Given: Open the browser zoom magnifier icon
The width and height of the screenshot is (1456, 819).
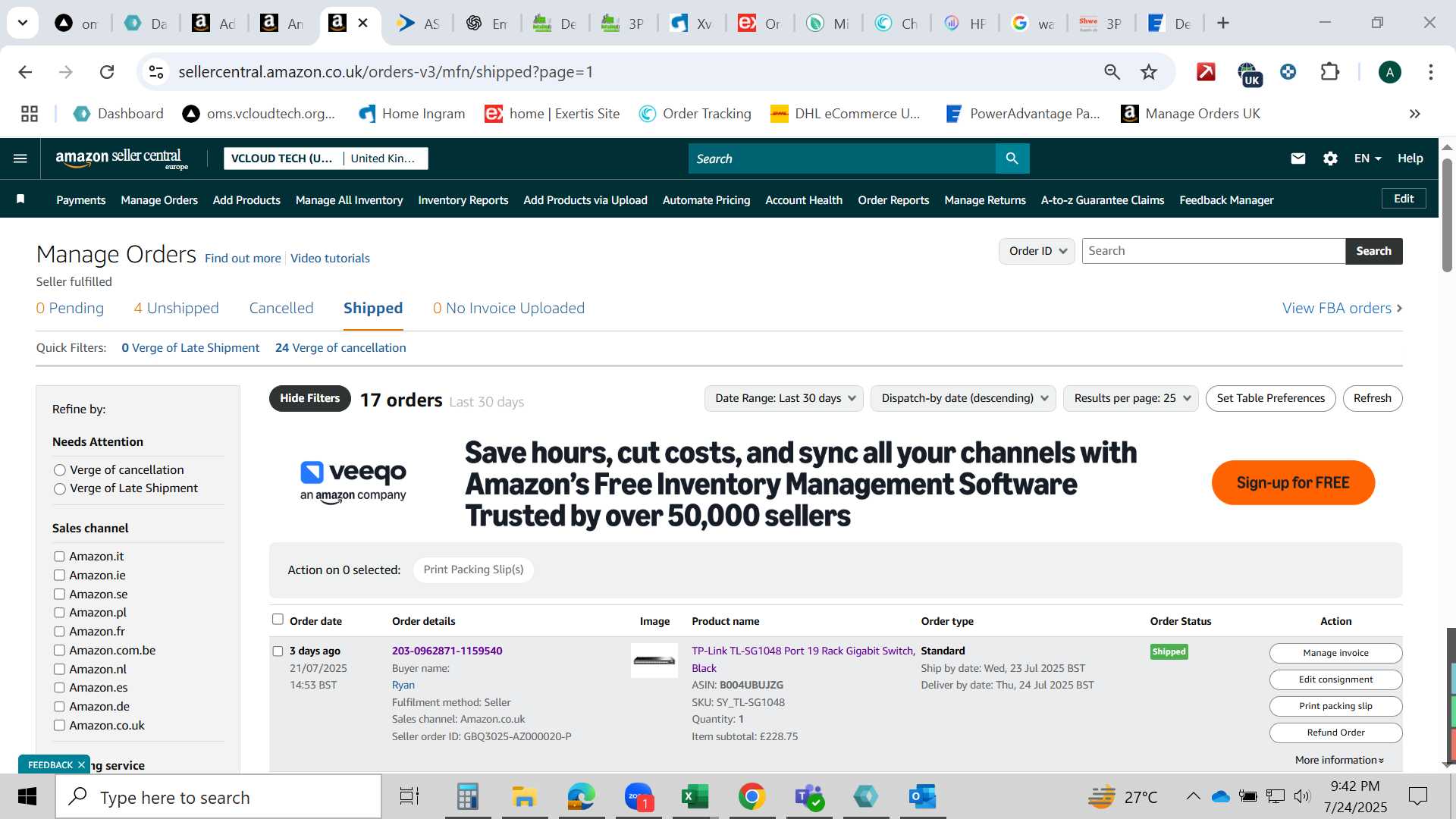Looking at the screenshot, I should pyautogui.click(x=1112, y=72).
